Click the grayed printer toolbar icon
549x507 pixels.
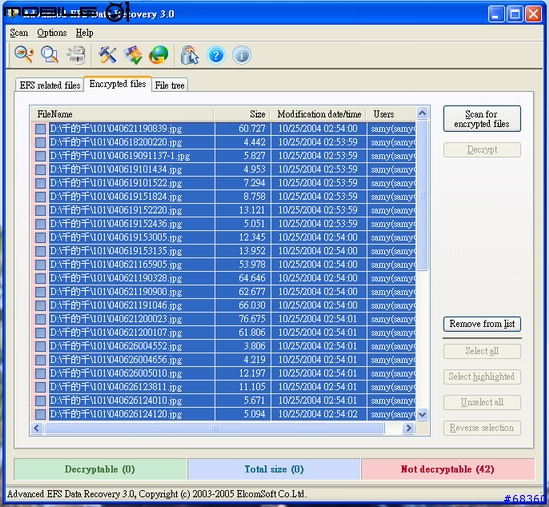coord(76,55)
